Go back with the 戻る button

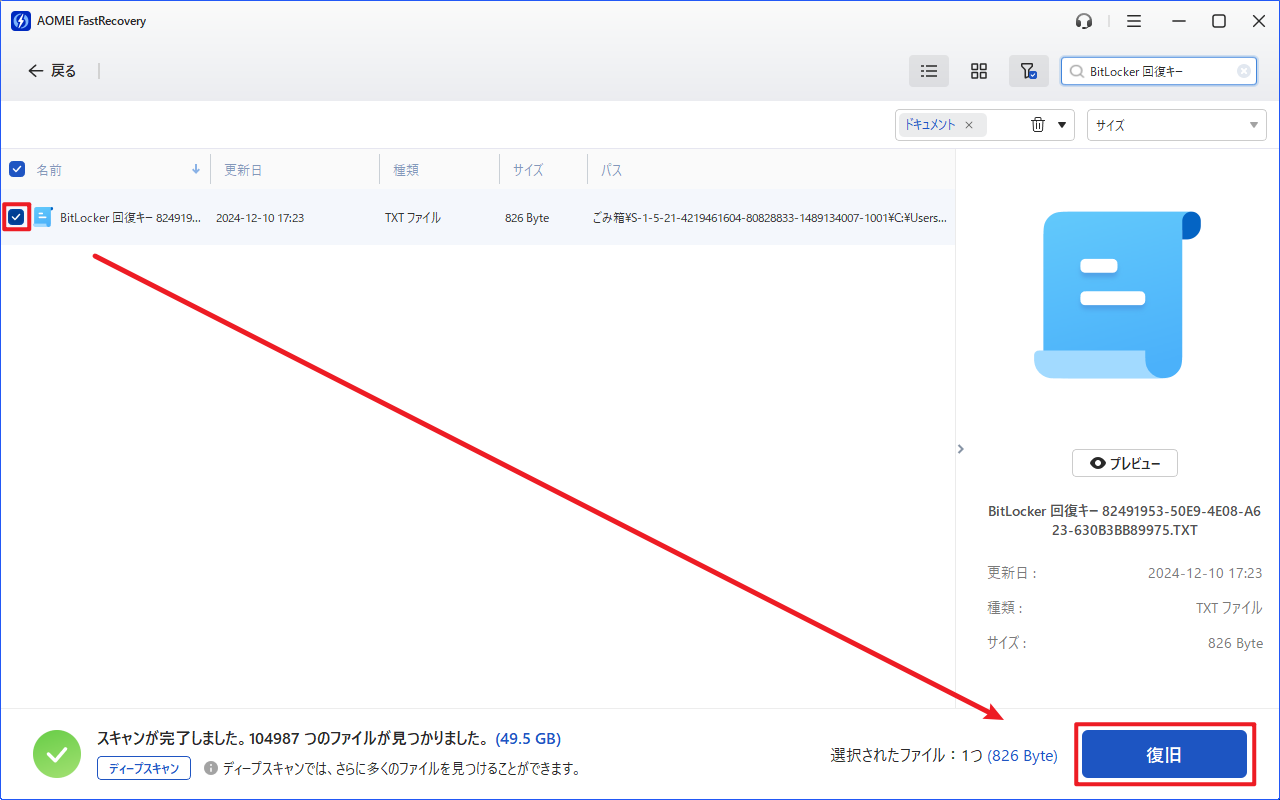click(52, 71)
